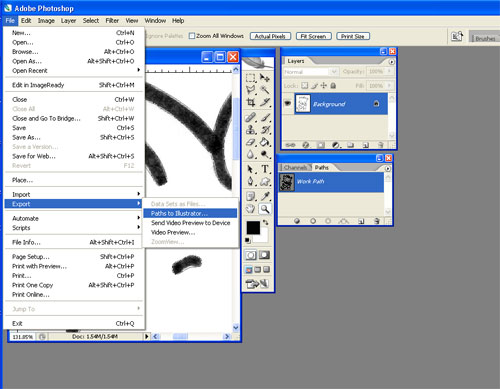Open the Opacity slider arrow
Viewport: 500px width, 389px height.
389,71
